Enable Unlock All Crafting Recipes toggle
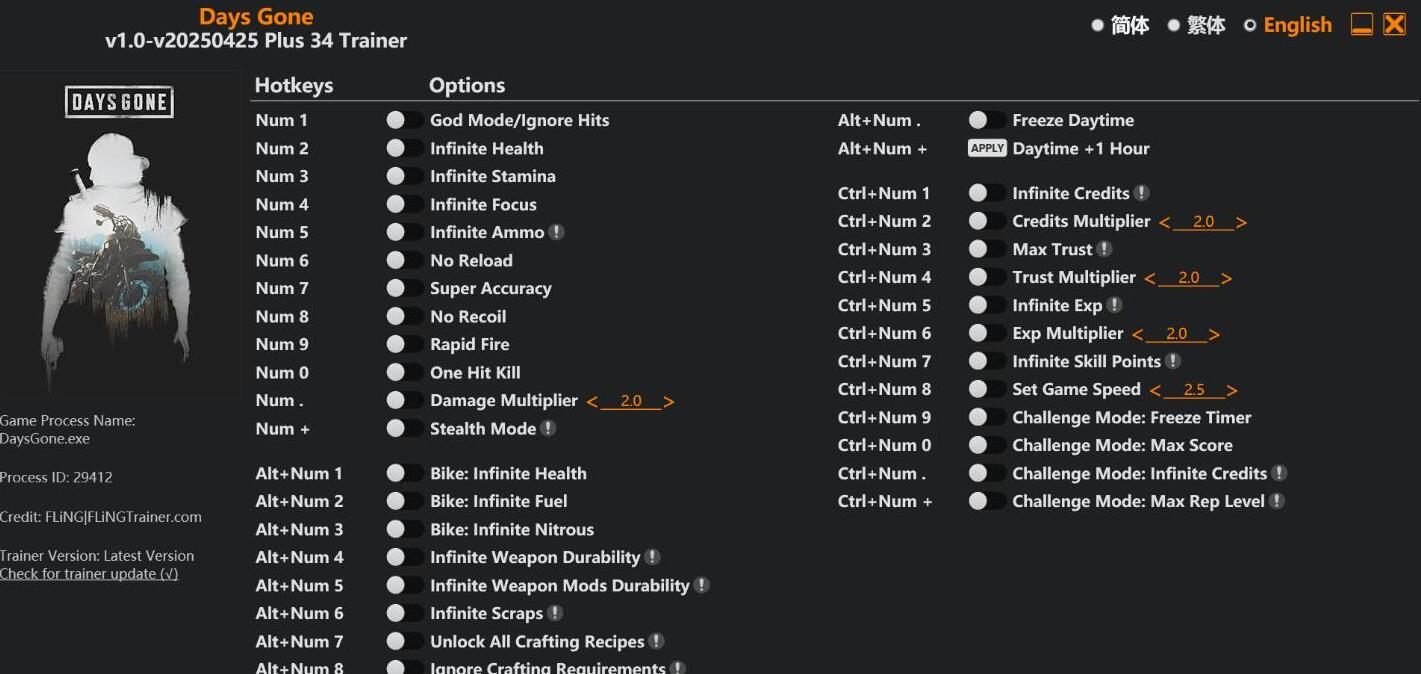The width and height of the screenshot is (1421, 674). pyautogui.click(x=404, y=641)
